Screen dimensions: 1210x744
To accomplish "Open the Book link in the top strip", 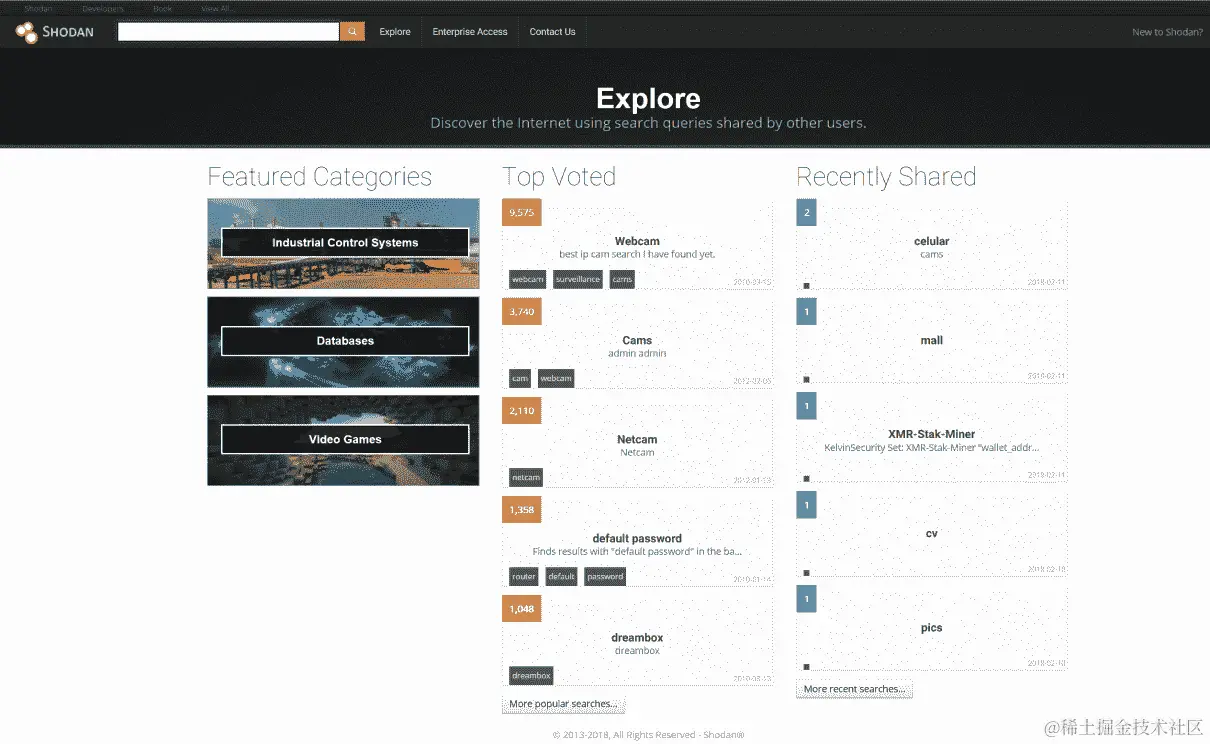I will coord(162,8).
